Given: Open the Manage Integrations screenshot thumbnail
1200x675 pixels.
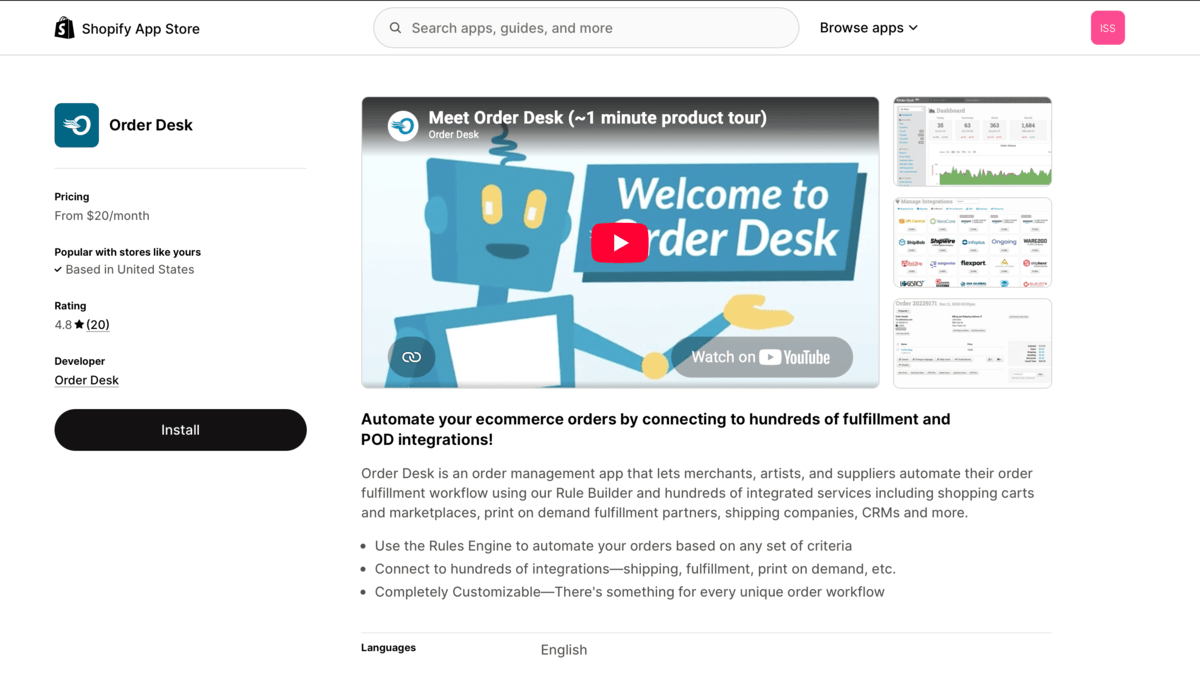Looking at the screenshot, I should pos(972,242).
